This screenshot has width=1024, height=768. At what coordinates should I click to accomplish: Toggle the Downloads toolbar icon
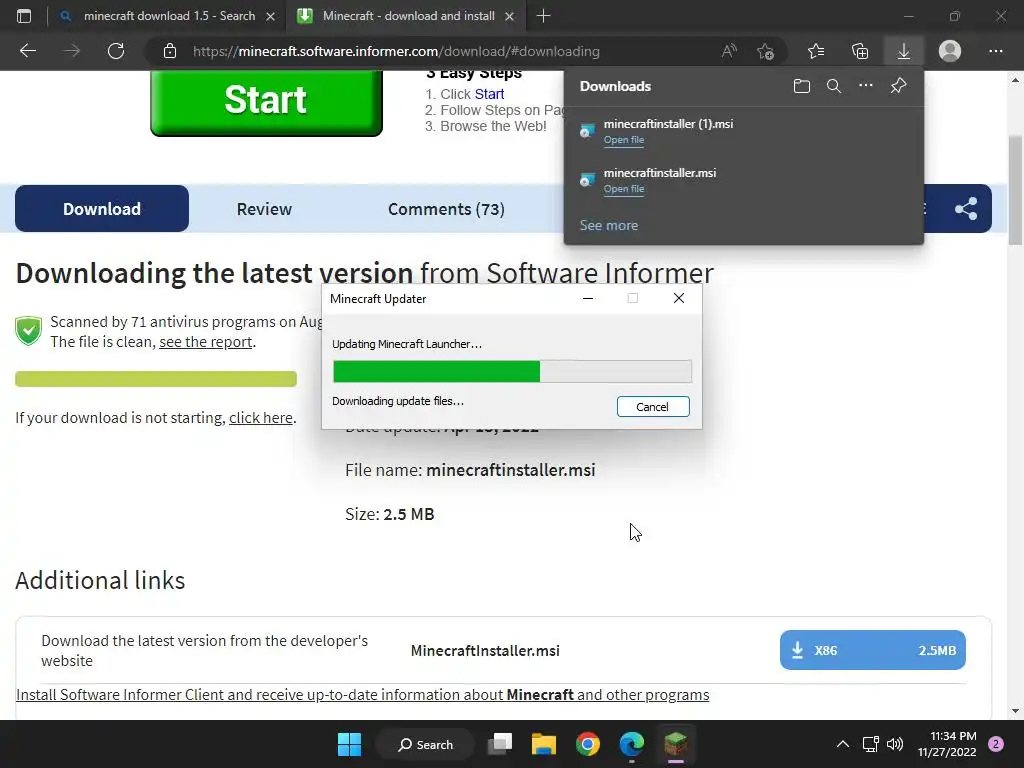[904, 51]
